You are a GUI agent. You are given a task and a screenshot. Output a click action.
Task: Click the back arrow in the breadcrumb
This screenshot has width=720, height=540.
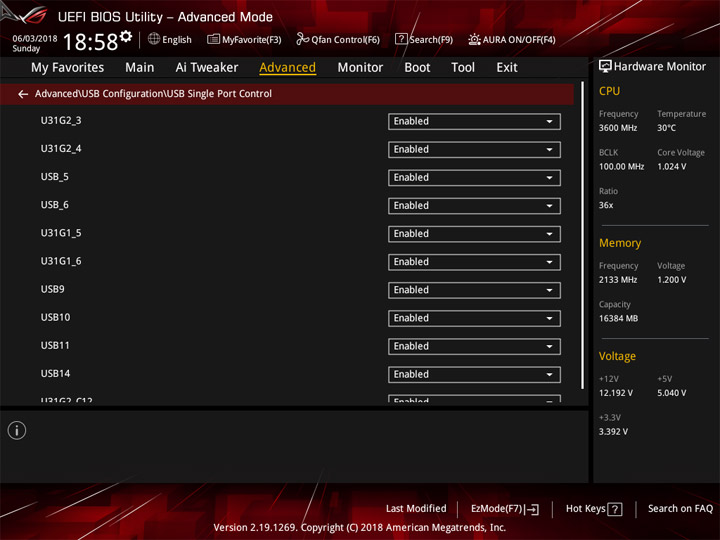[x=23, y=94]
